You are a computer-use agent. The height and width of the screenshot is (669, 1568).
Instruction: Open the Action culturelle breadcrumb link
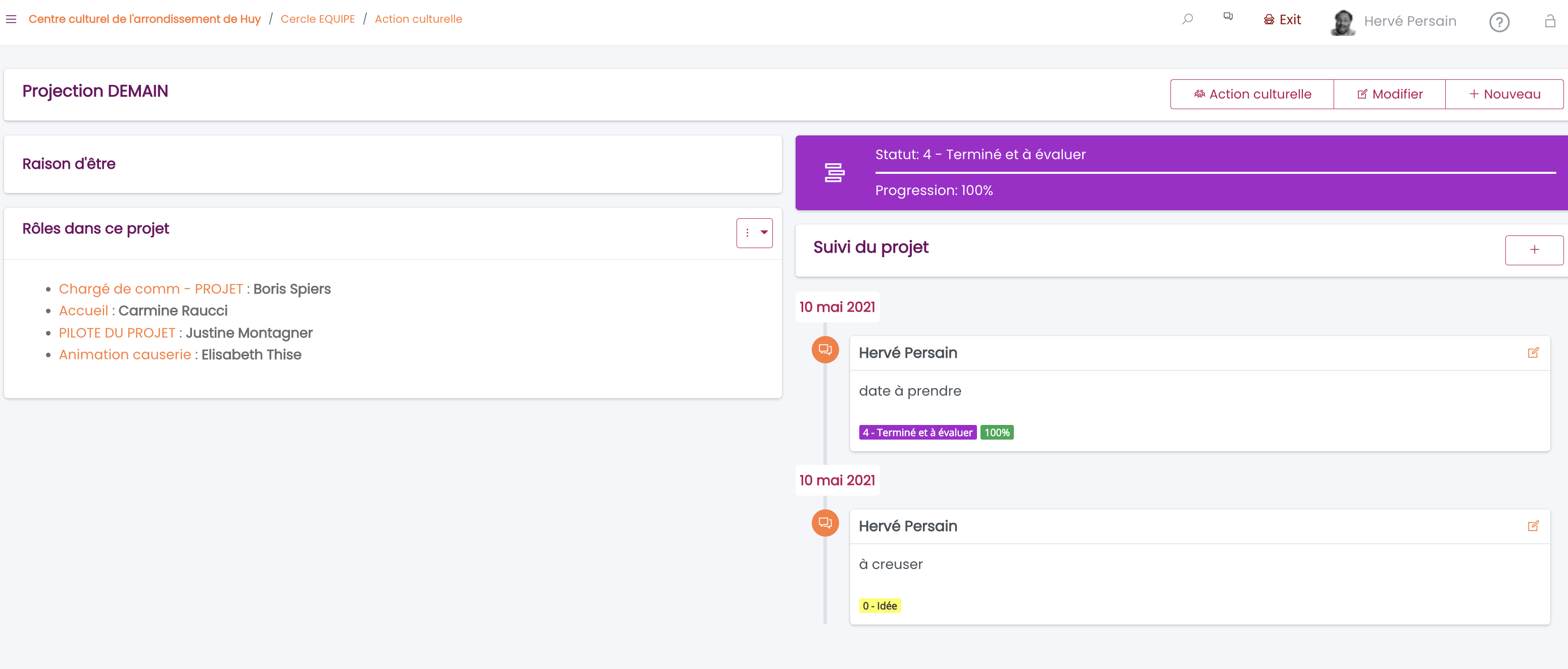point(418,19)
